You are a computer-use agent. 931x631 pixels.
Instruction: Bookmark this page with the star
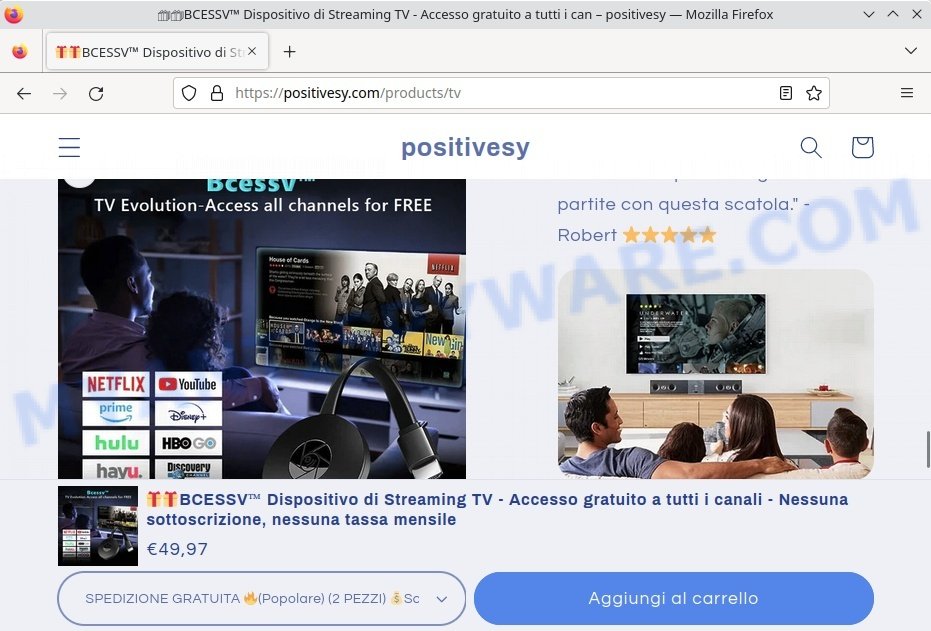coord(814,93)
